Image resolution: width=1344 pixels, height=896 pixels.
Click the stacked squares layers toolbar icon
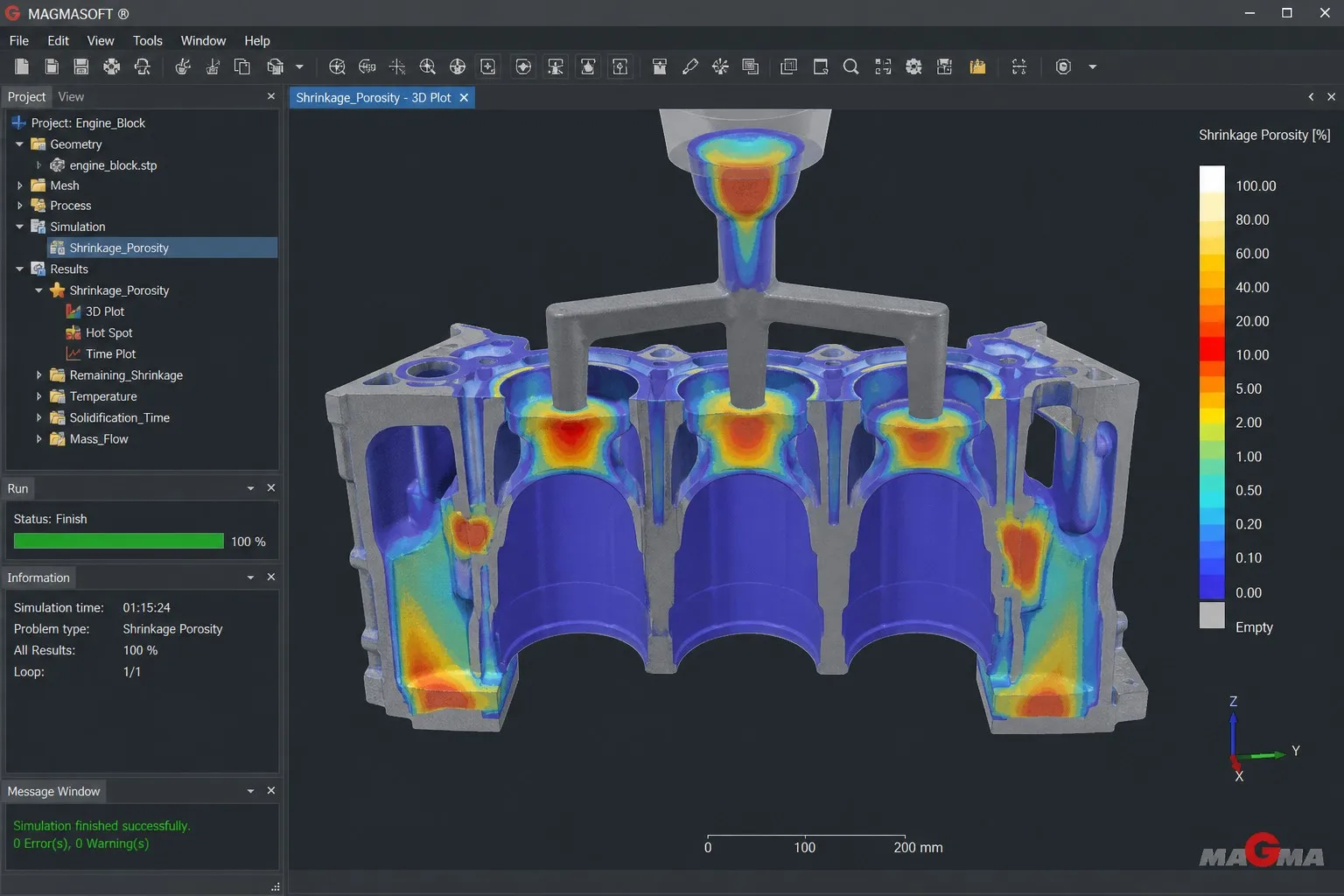pyautogui.click(x=750, y=66)
